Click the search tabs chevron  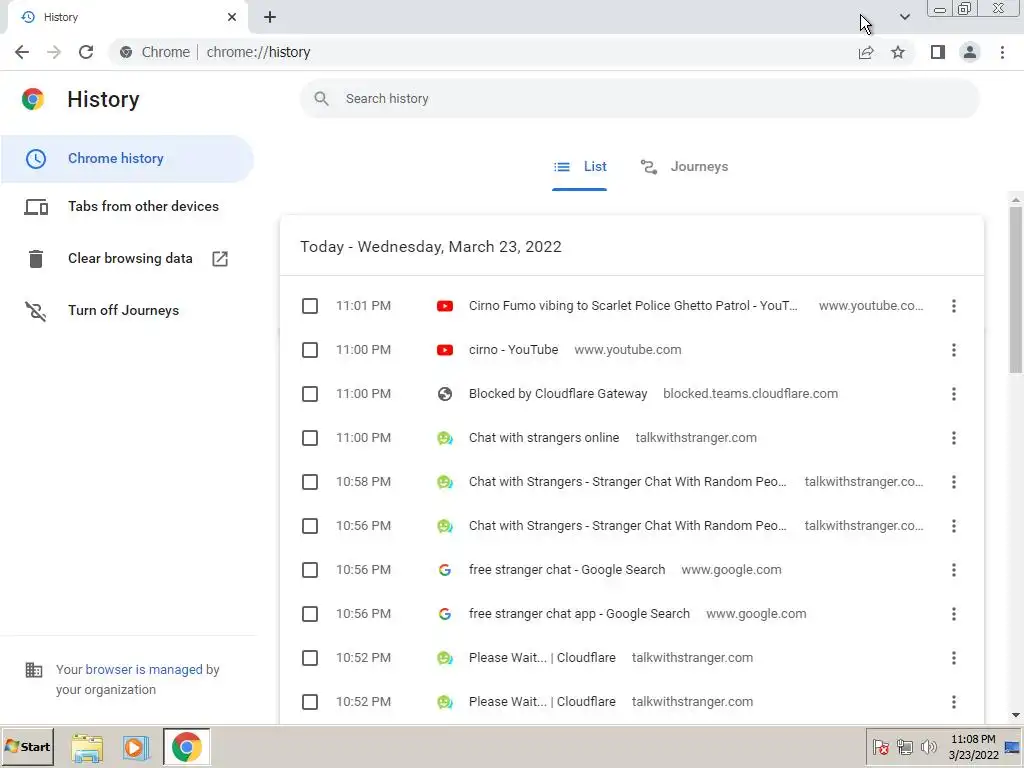tap(904, 17)
